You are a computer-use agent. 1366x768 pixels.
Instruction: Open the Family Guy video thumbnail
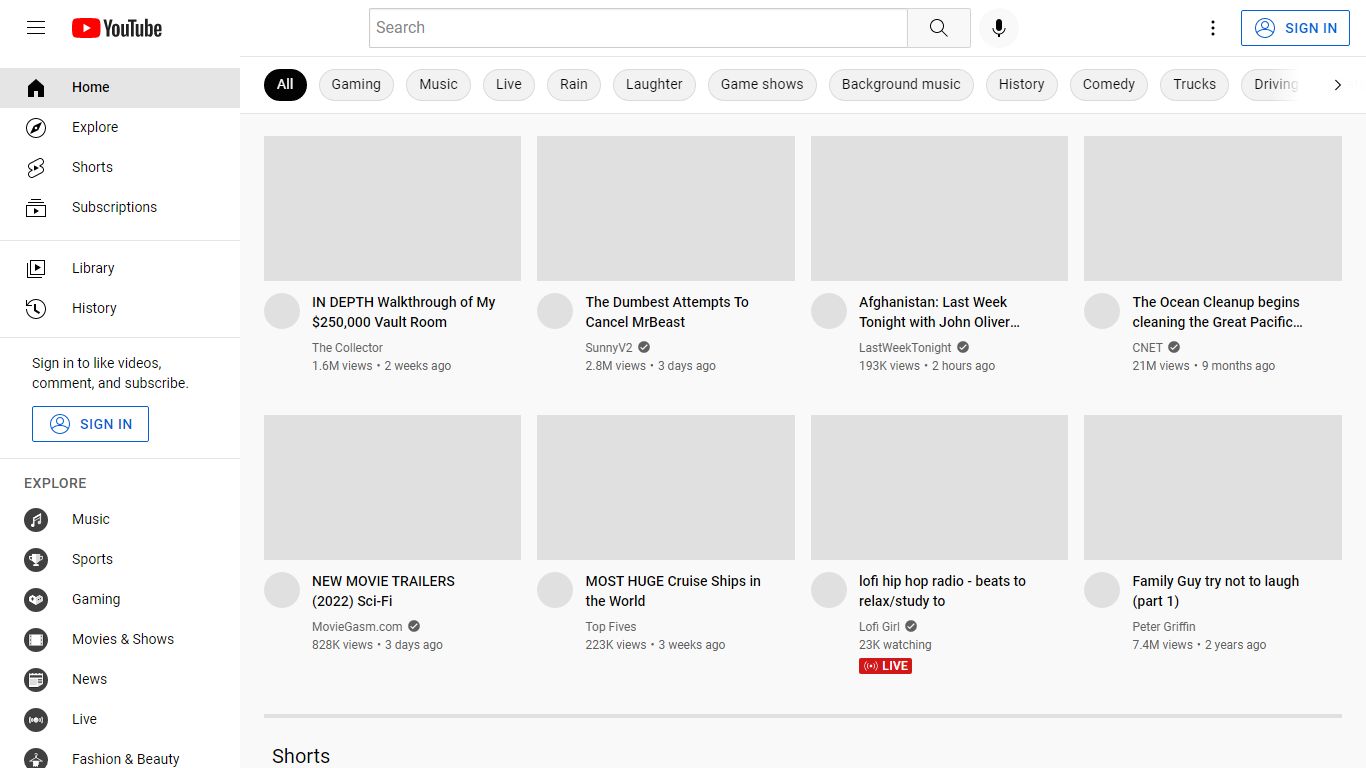1213,487
